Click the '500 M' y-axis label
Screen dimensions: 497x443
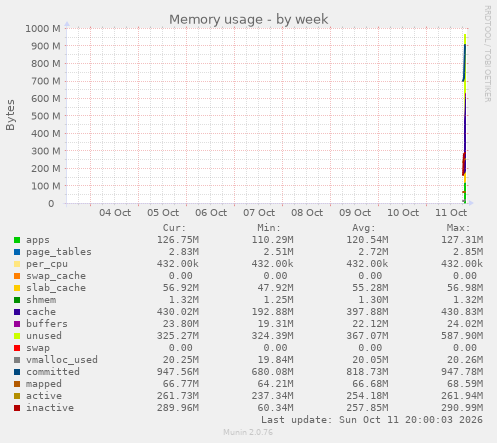[46, 116]
